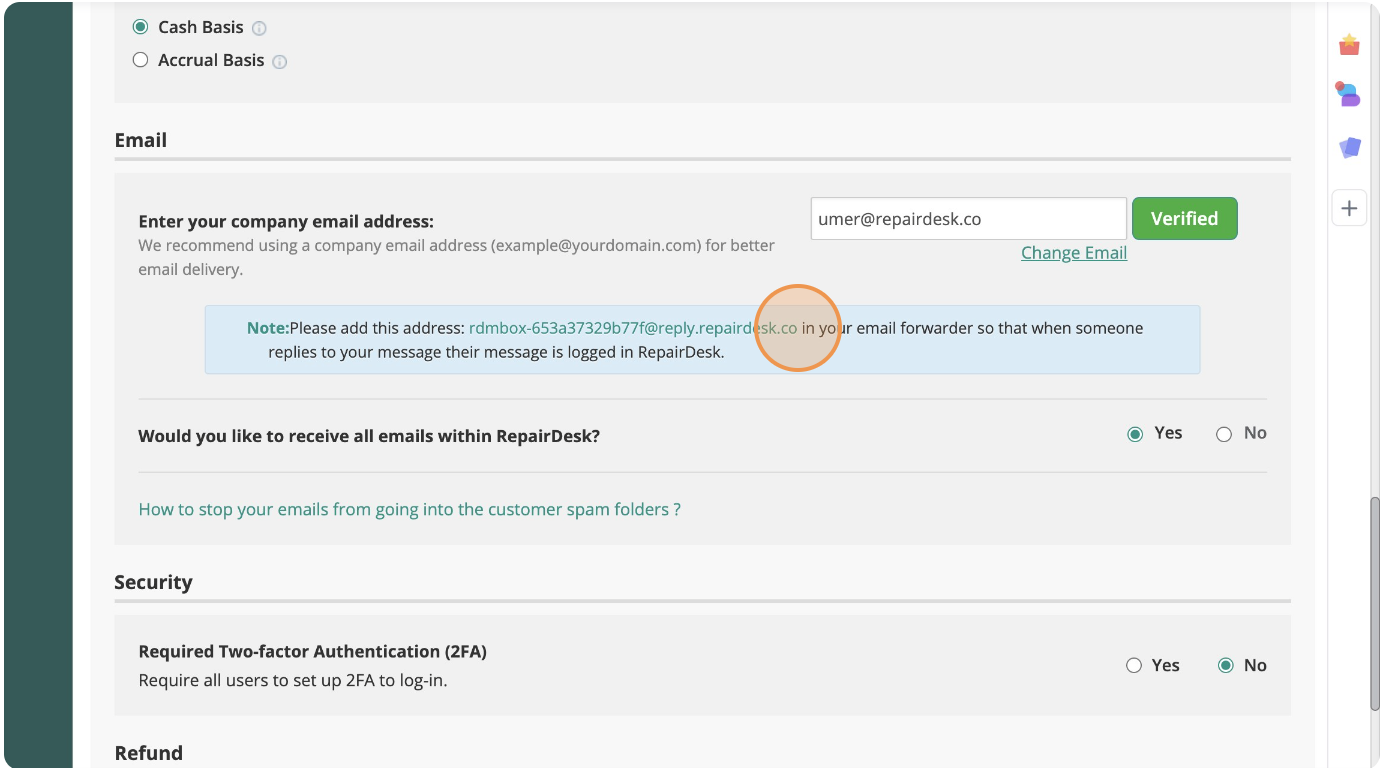
Task: Click the company email address input field
Action: [967, 219]
